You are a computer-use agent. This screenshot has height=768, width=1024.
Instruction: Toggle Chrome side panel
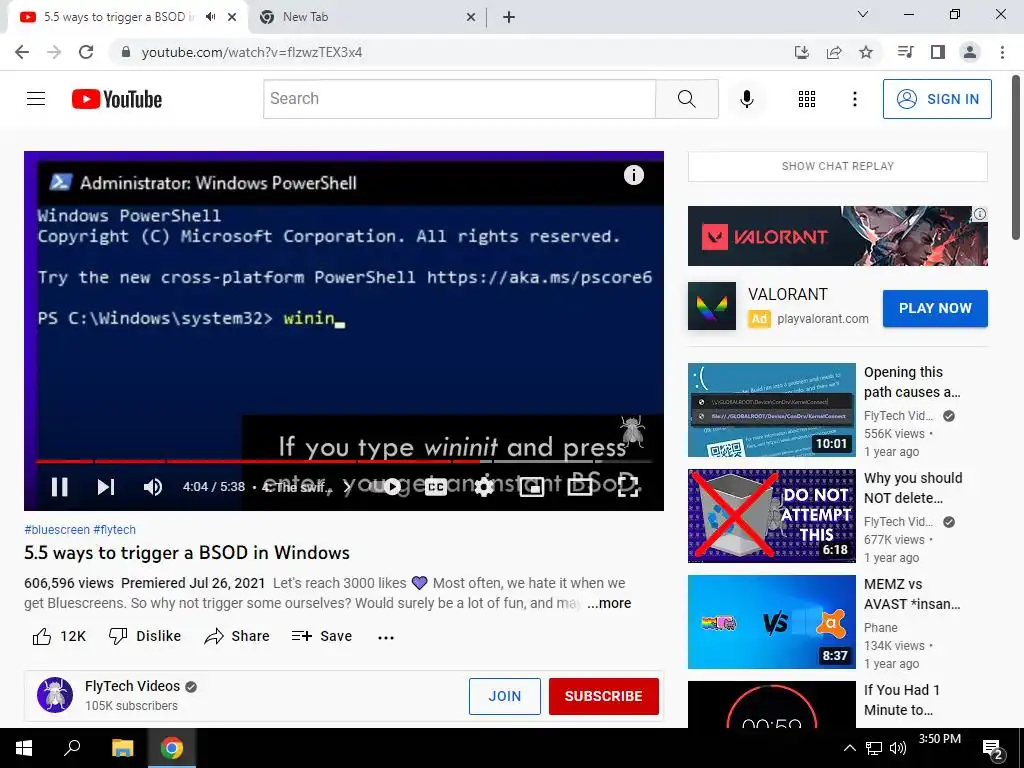pos(938,52)
